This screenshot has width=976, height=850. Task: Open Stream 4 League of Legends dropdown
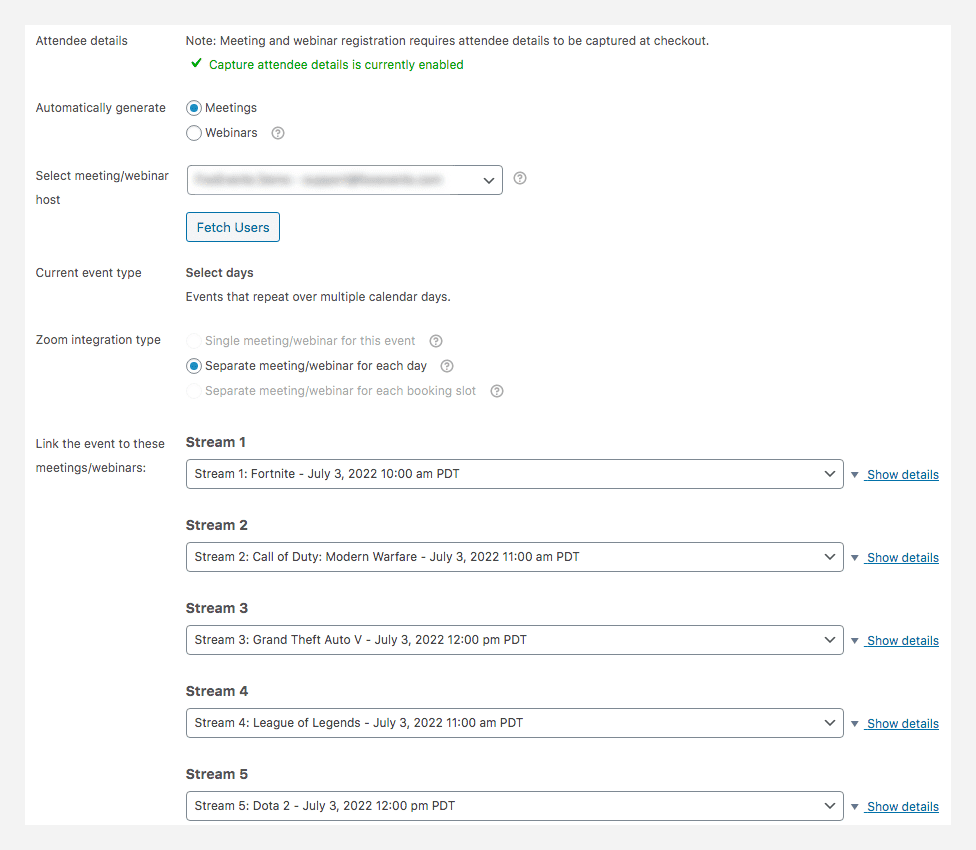coord(514,723)
